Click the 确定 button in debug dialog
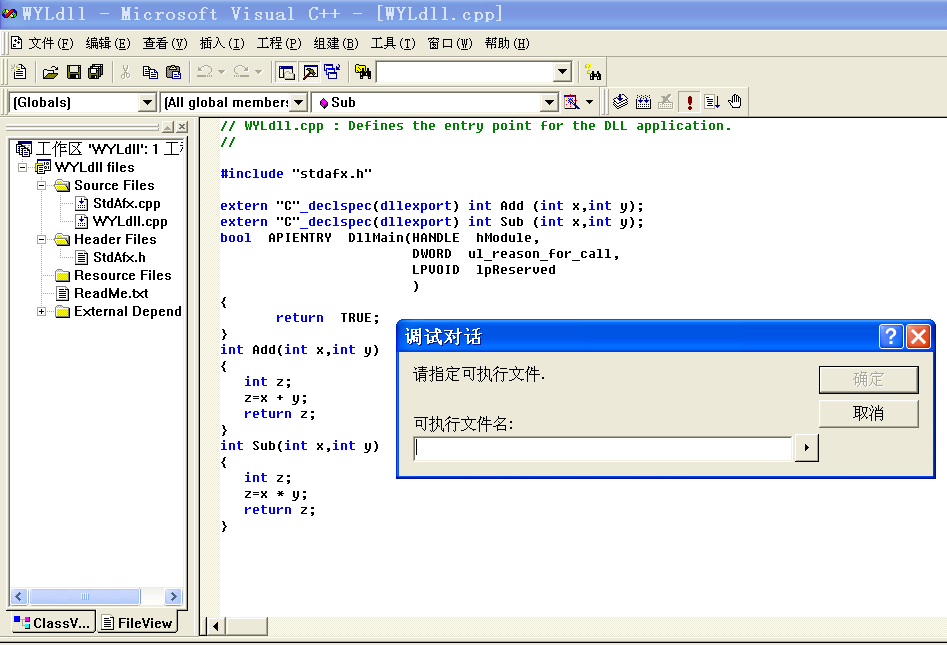The image size is (947, 645). [x=868, y=379]
